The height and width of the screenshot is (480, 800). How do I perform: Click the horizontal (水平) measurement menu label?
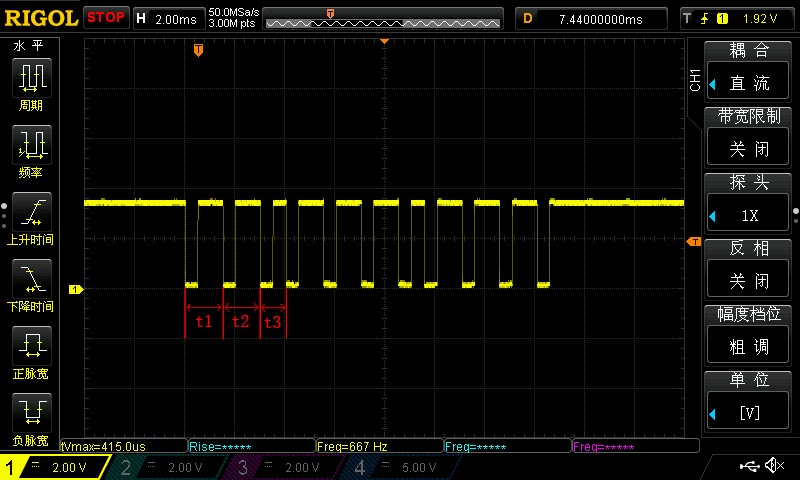[x=29, y=46]
